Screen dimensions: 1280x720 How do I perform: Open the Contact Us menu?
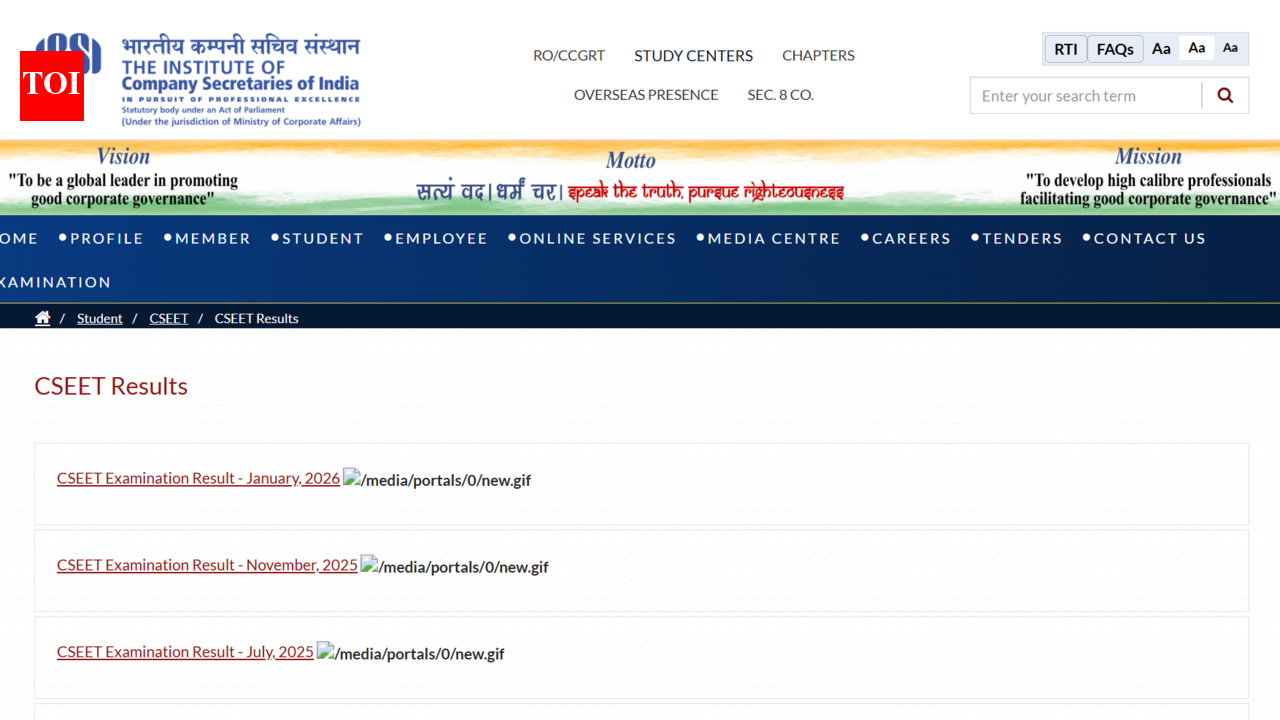pyautogui.click(x=1150, y=238)
